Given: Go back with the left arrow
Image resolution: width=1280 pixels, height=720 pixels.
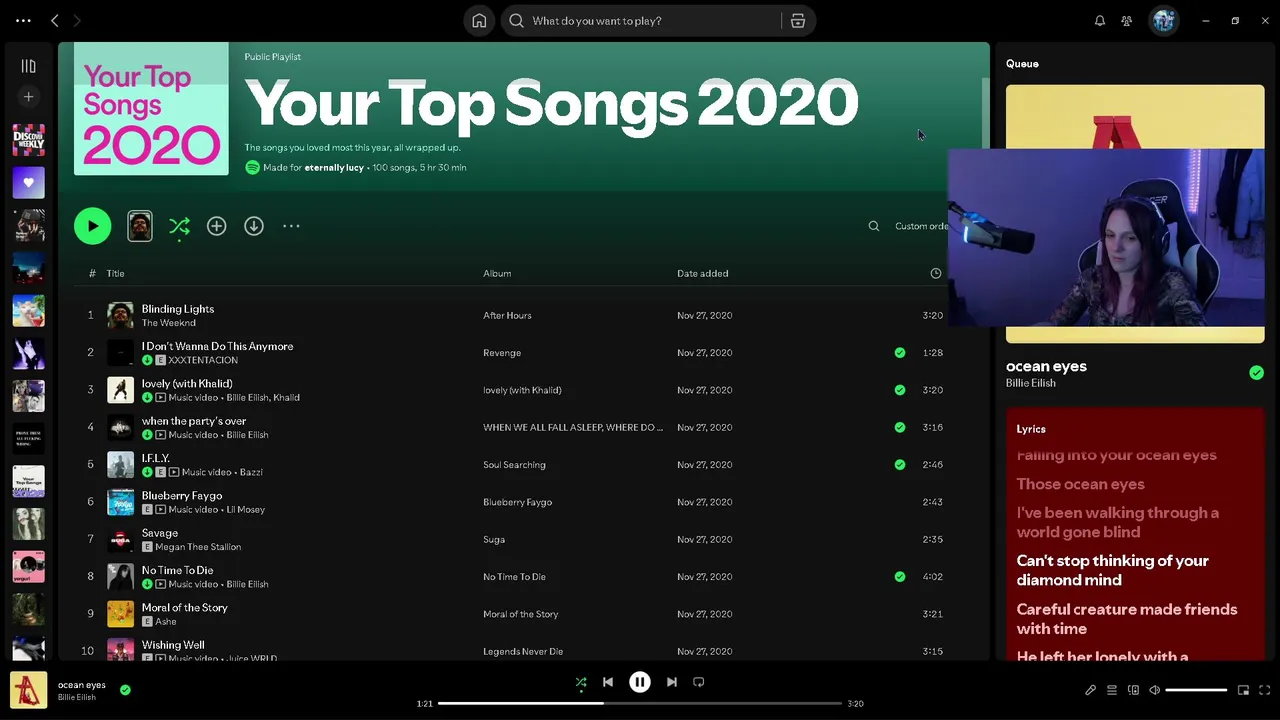Looking at the screenshot, I should click(55, 21).
